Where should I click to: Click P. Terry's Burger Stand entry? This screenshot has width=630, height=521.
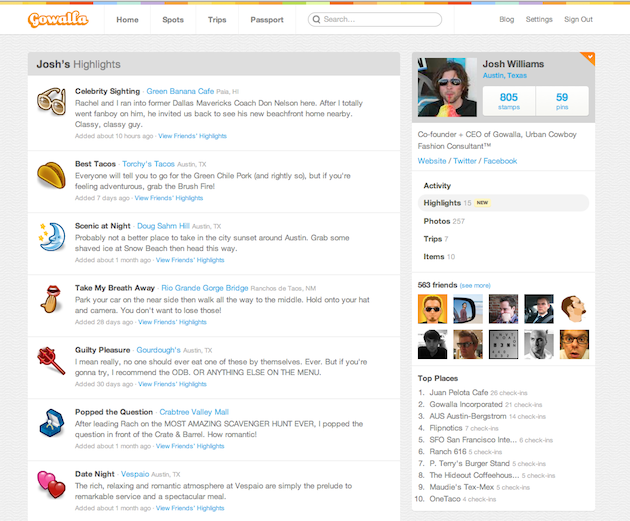click(x=470, y=464)
